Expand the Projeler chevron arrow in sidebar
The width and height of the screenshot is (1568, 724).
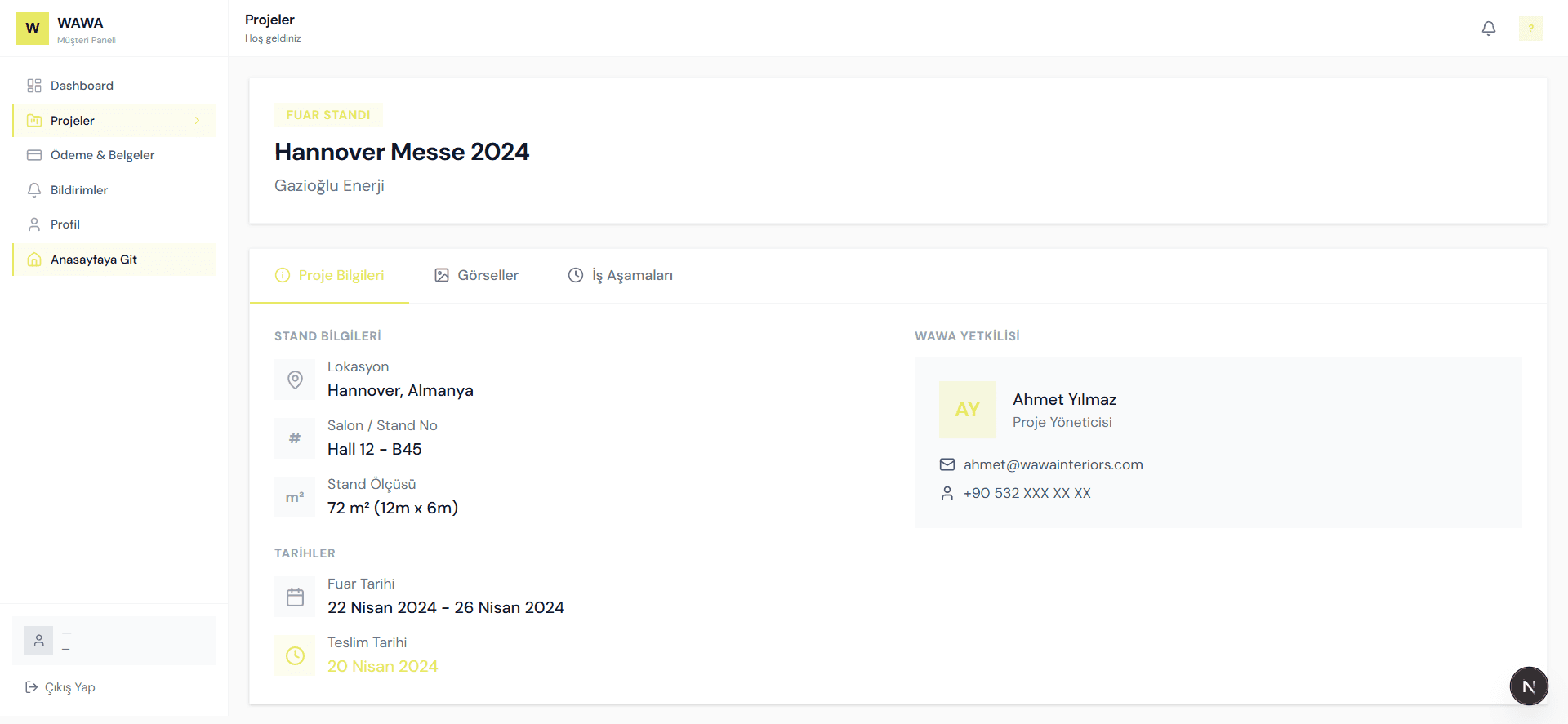(x=197, y=121)
